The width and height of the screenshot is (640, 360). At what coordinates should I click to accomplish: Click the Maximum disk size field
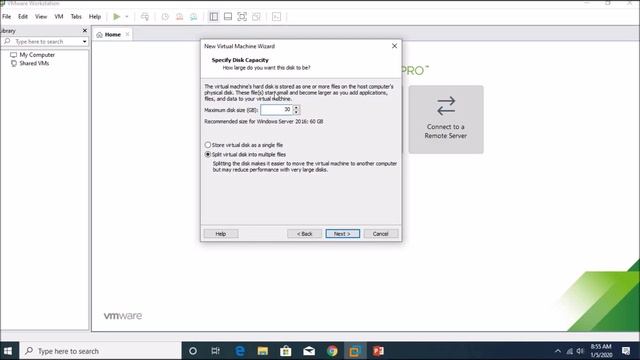point(277,110)
